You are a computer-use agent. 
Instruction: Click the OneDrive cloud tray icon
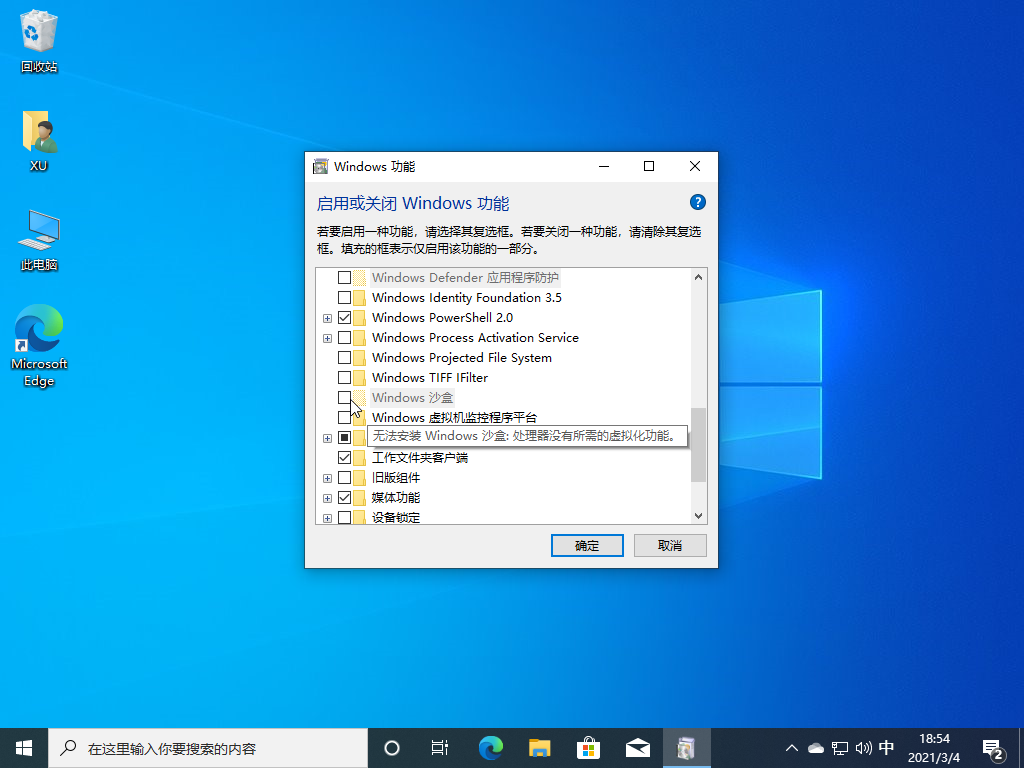pos(816,748)
